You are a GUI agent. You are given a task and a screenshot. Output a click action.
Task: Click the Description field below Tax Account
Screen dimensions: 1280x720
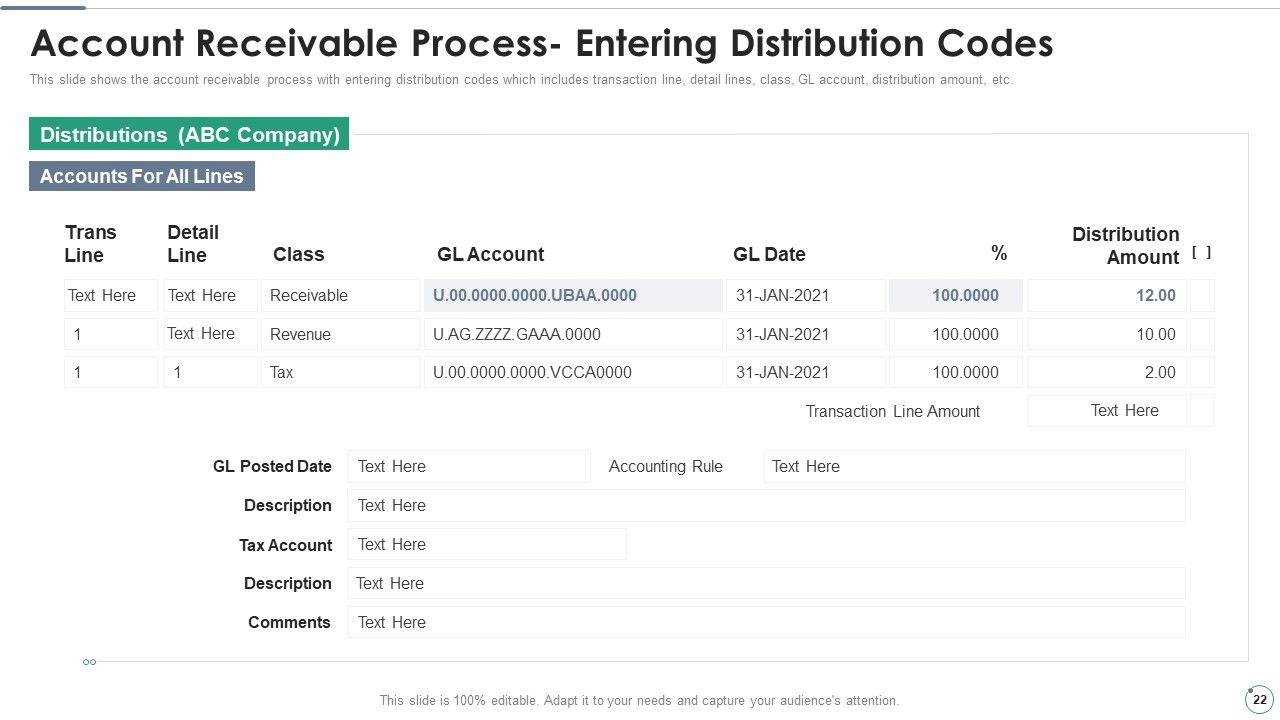(765, 583)
